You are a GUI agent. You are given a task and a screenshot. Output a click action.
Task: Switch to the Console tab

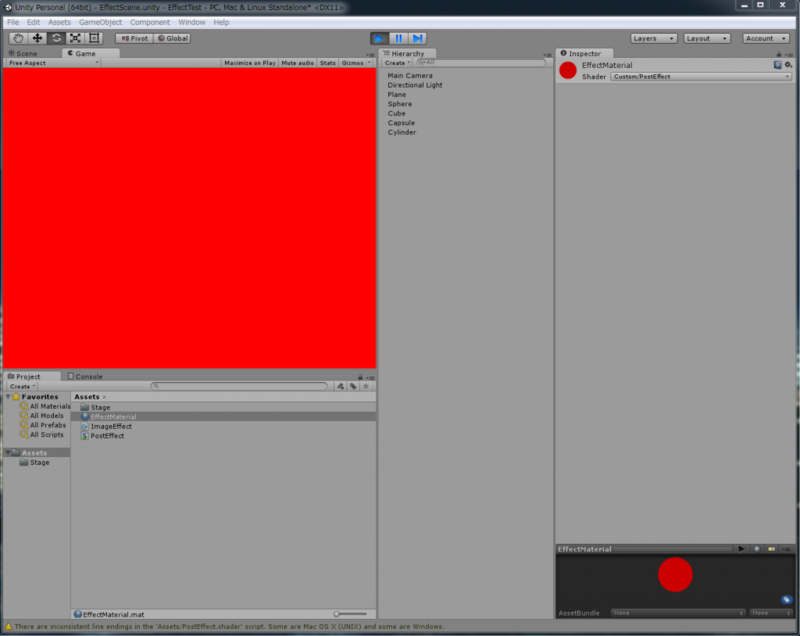point(85,376)
